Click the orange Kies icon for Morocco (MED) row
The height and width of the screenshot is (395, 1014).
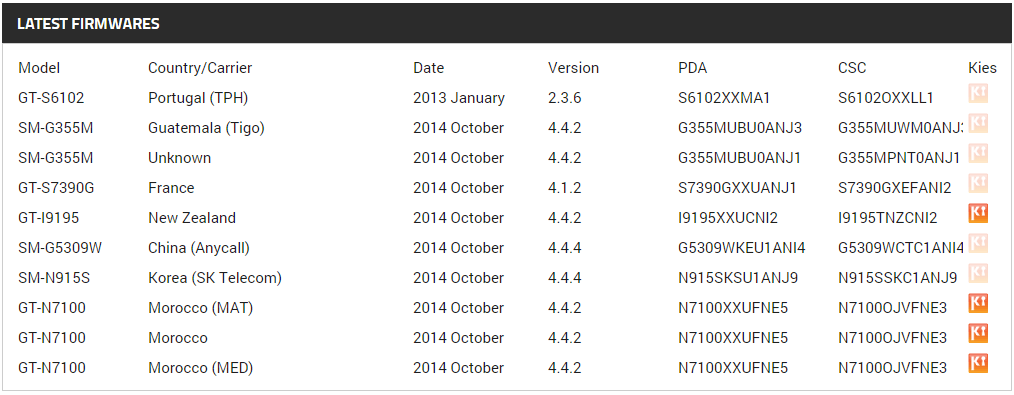pos(978,364)
